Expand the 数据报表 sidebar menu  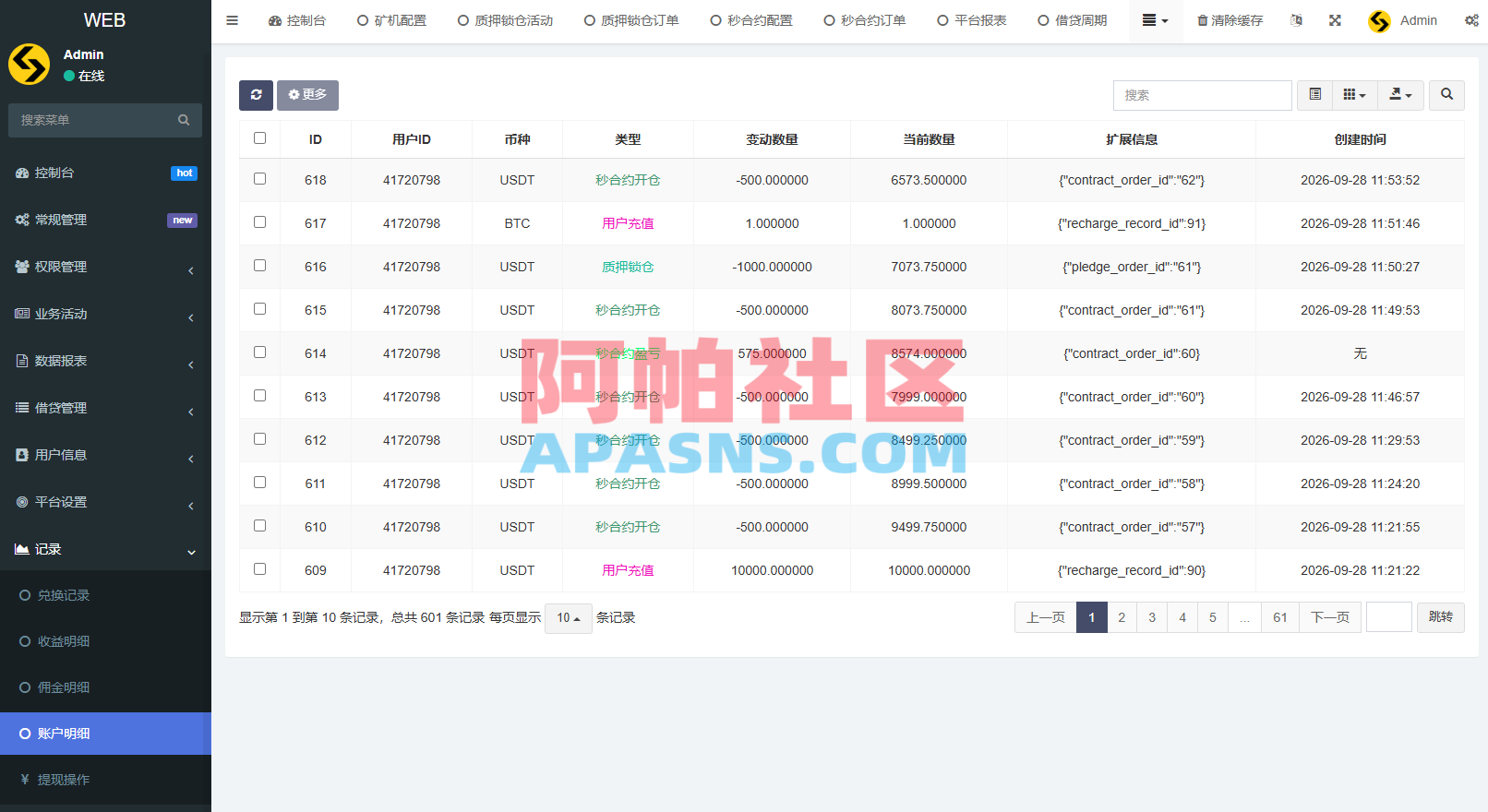click(x=105, y=361)
